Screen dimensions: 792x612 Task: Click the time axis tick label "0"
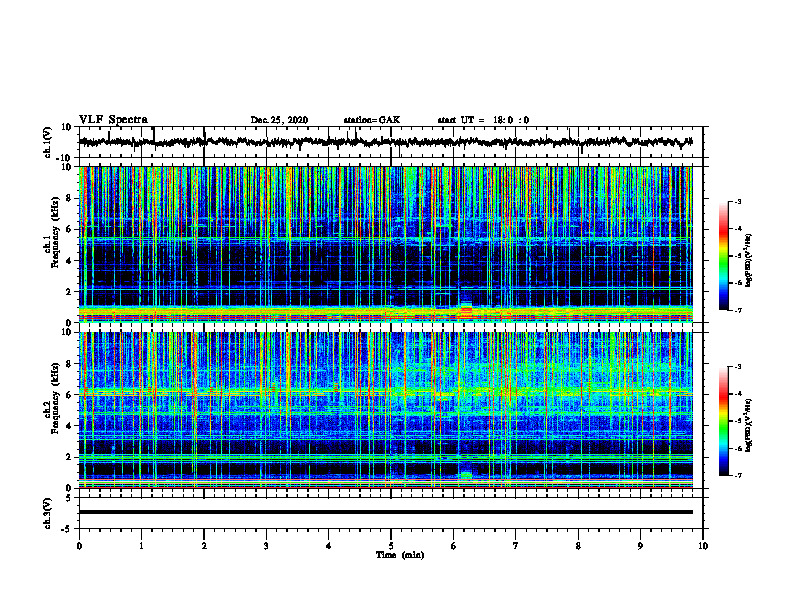(79, 546)
